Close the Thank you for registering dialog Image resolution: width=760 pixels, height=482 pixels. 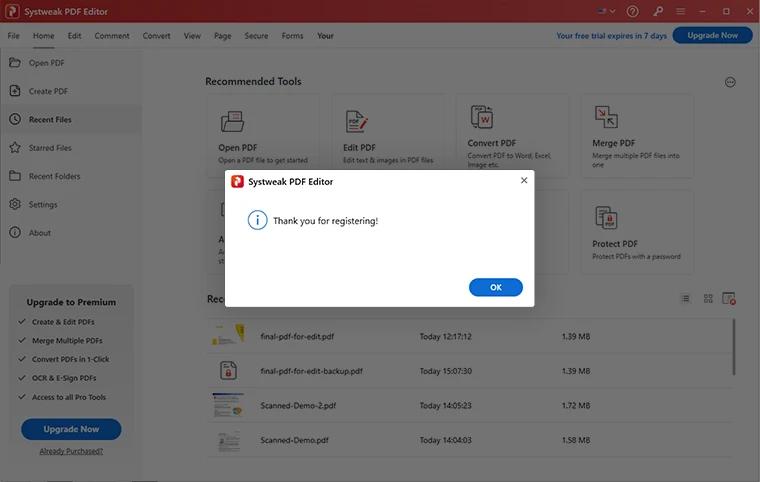tap(523, 180)
